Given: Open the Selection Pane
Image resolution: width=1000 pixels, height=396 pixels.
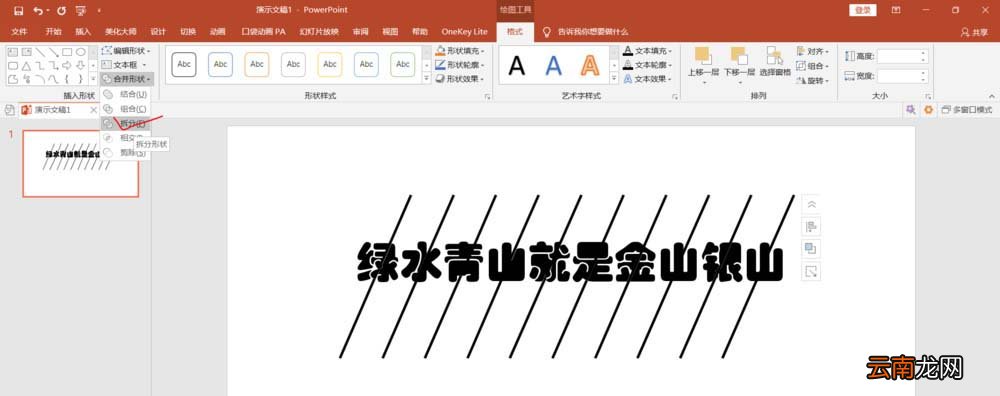Looking at the screenshot, I should click(x=775, y=62).
